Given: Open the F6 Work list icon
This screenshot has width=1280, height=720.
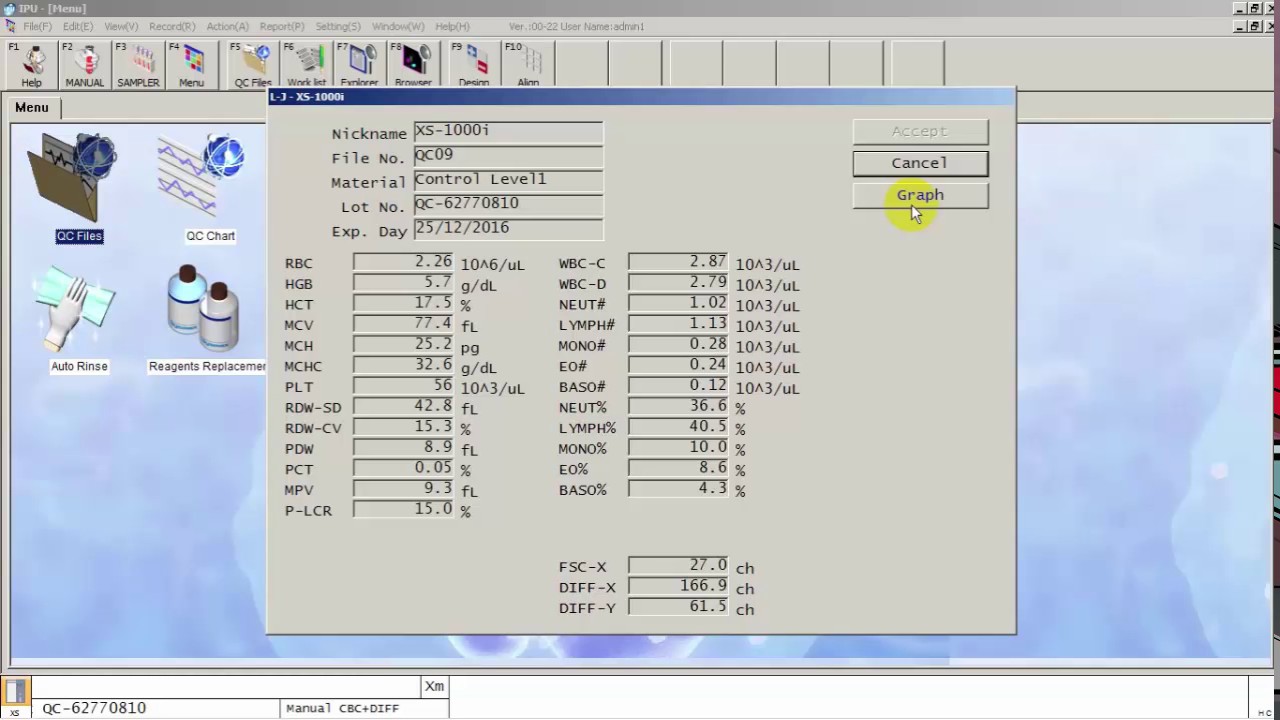Looking at the screenshot, I should [x=306, y=65].
